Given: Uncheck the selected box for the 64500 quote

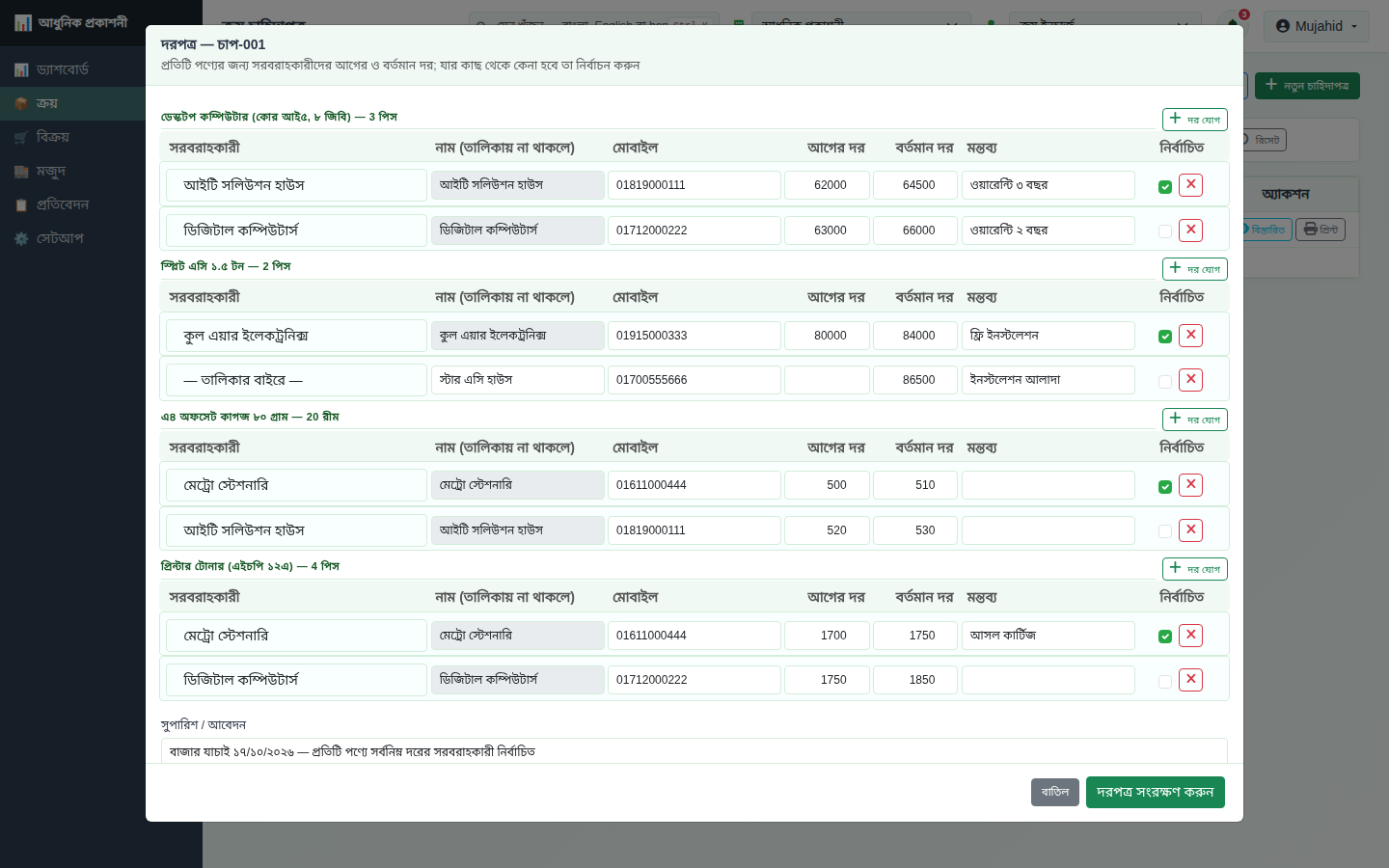Looking at the screenshot, I should click(1165, 187).
